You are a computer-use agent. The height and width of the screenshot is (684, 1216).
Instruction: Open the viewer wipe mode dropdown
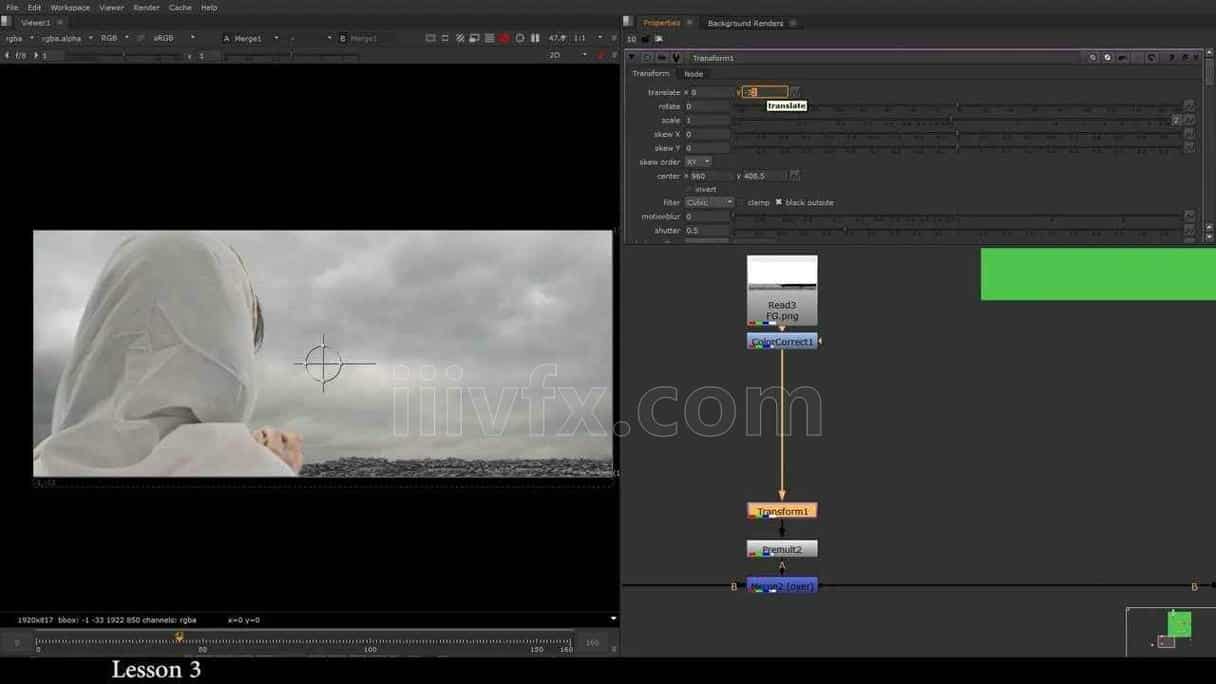point(310,38)
